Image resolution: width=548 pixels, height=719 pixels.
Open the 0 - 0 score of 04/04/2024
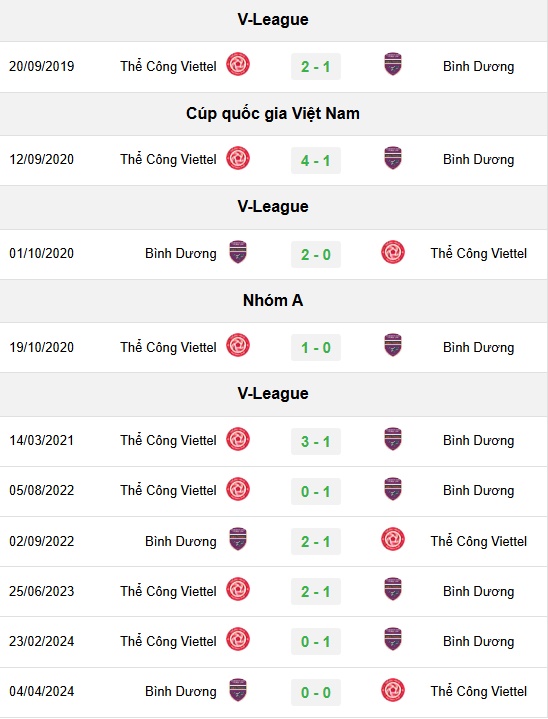pos(316,692)
